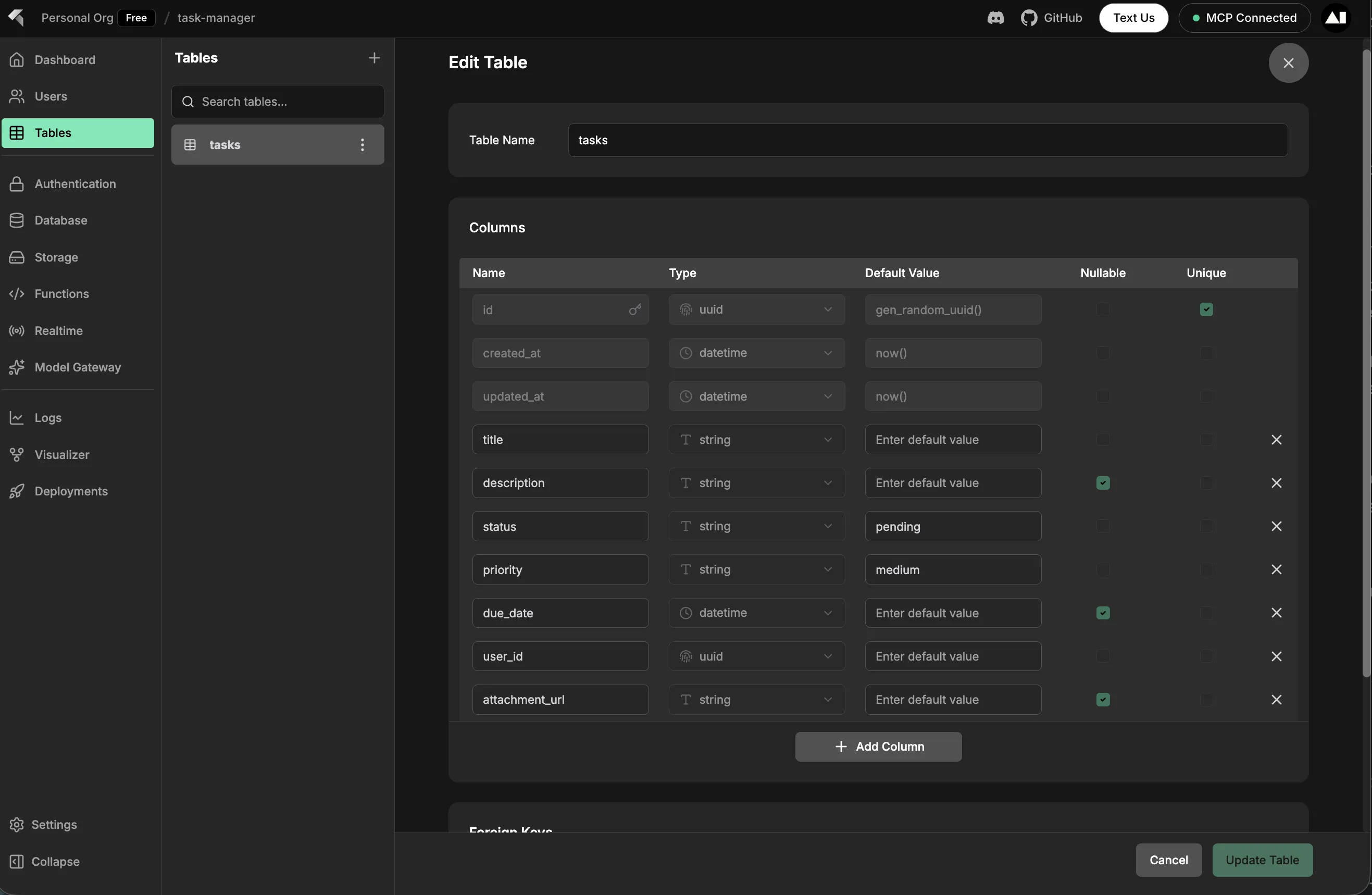Edit default value for priority column
The width and height of the screenshot is (1372, 895).
pos(953,569)
